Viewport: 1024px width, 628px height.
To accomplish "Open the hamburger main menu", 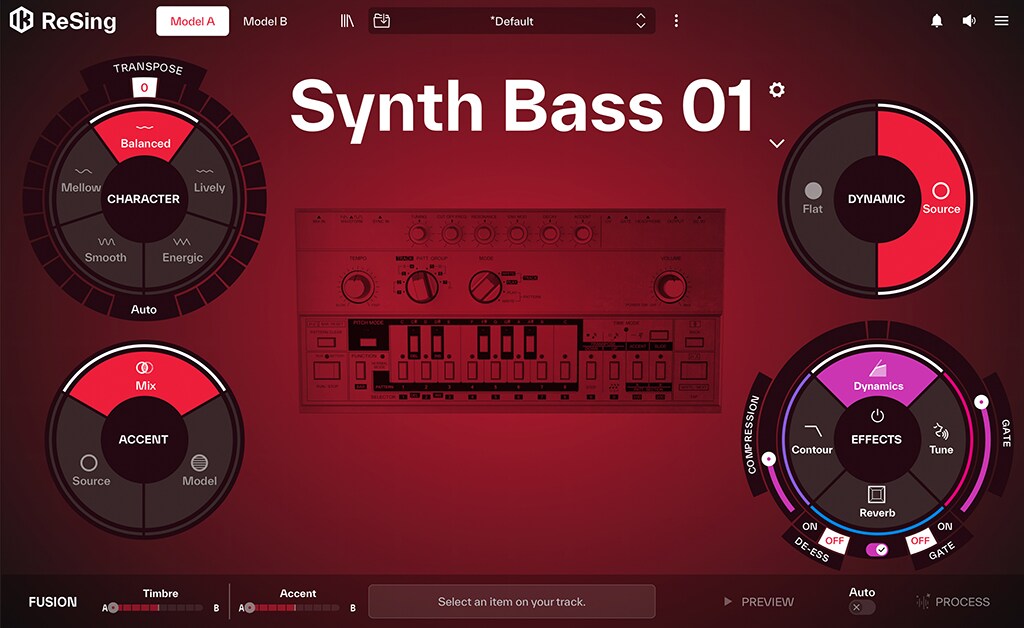I will (x=1001, y=21).
